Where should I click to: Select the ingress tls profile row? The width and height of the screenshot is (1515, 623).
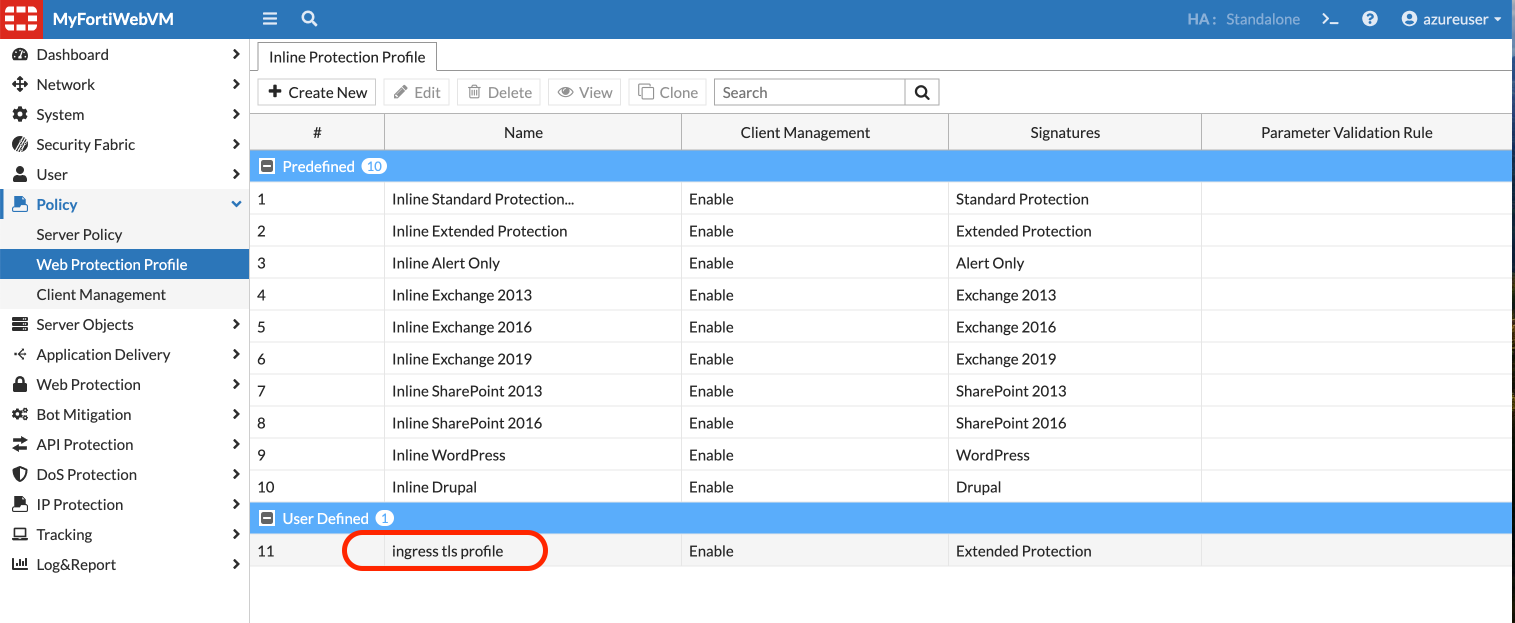(880, 551)
